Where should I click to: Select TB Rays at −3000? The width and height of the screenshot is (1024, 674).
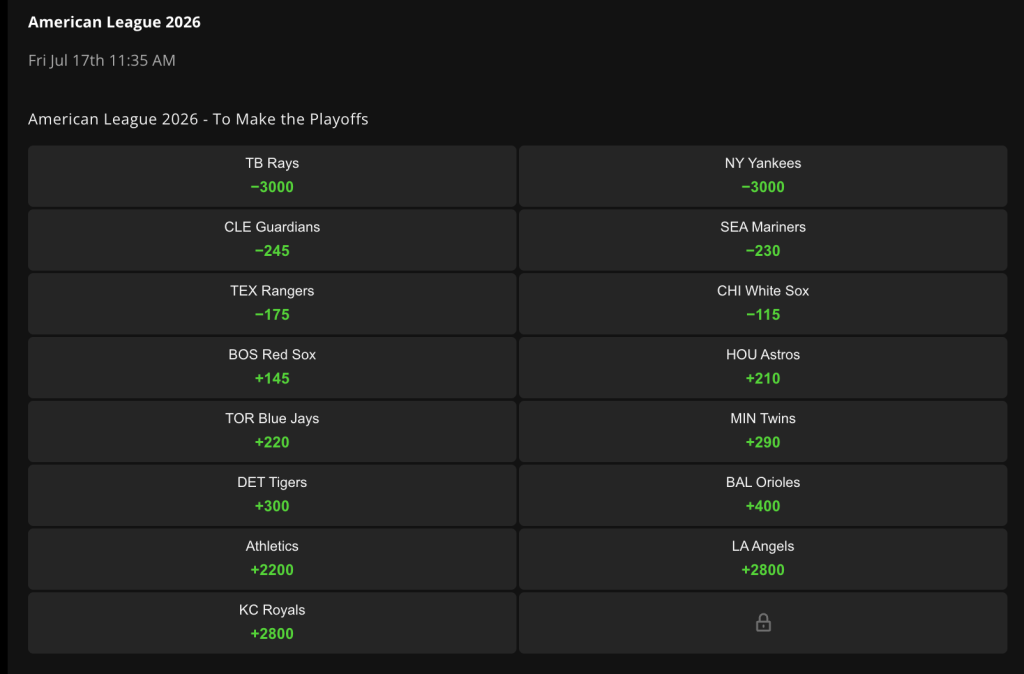[272, 176]
